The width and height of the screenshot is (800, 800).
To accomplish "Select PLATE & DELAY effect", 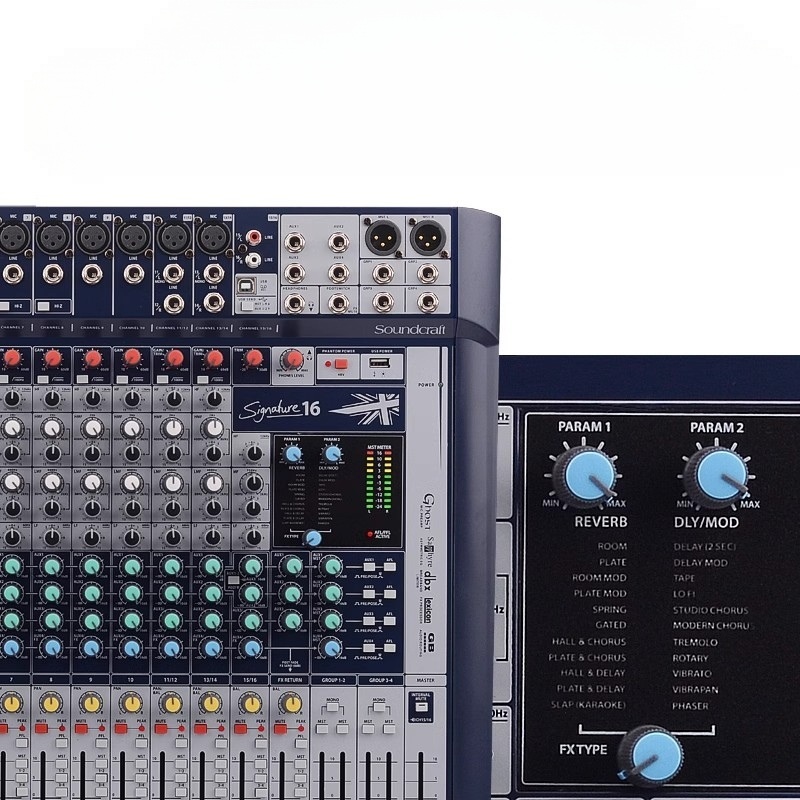I will [x=591, y=689].
